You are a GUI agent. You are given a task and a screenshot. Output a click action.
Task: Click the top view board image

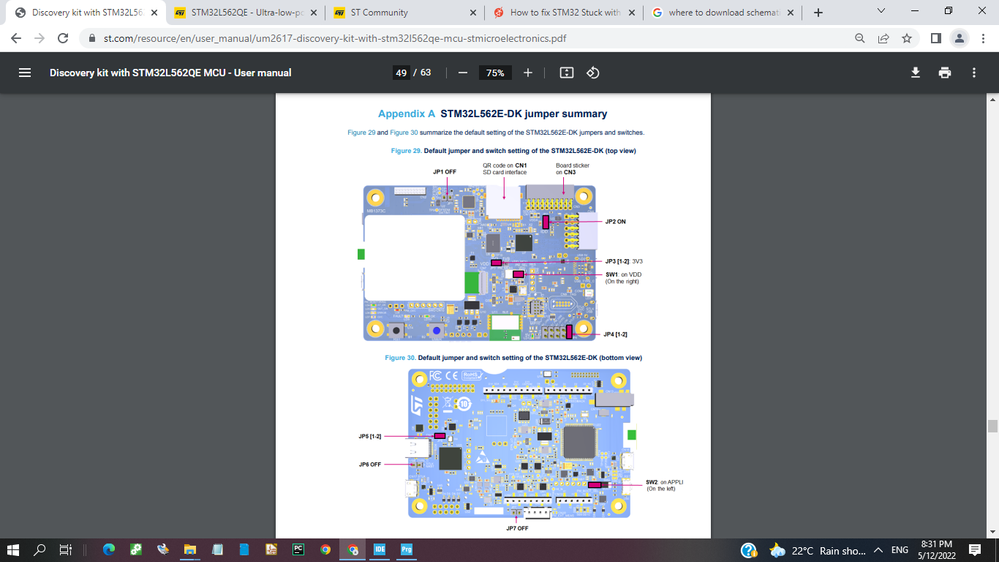click(x=479, y=263)
